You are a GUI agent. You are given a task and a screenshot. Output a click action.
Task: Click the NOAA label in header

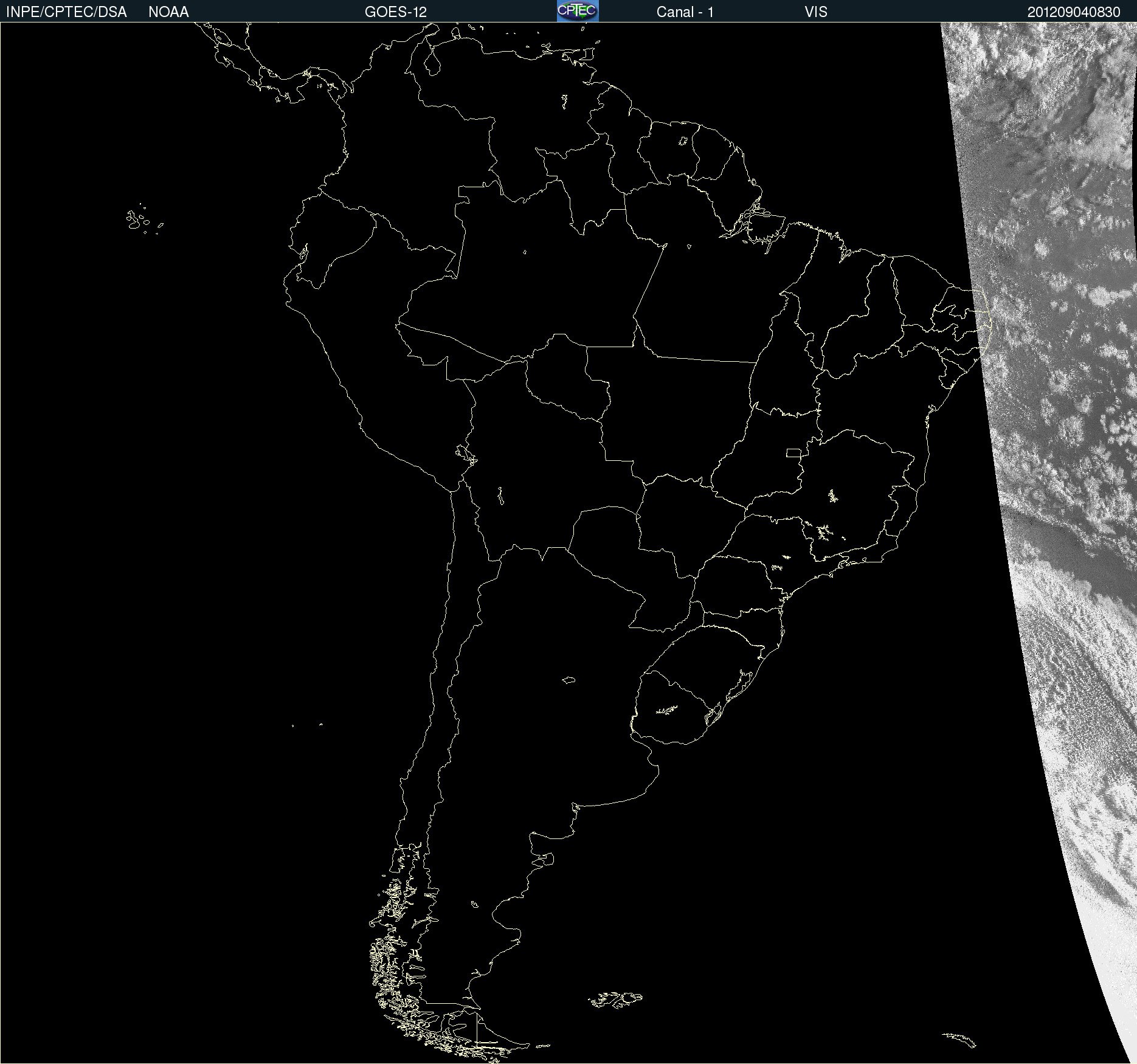168,12
